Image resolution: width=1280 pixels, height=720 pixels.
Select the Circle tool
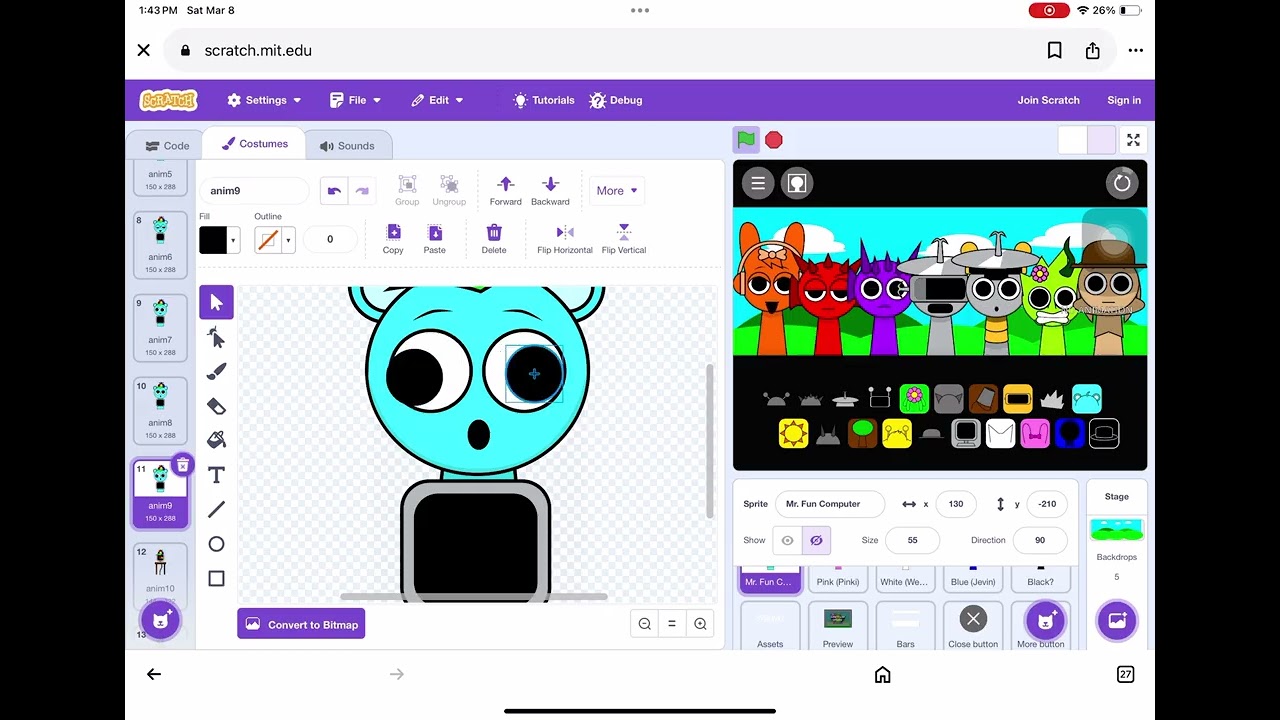(216, 544)
